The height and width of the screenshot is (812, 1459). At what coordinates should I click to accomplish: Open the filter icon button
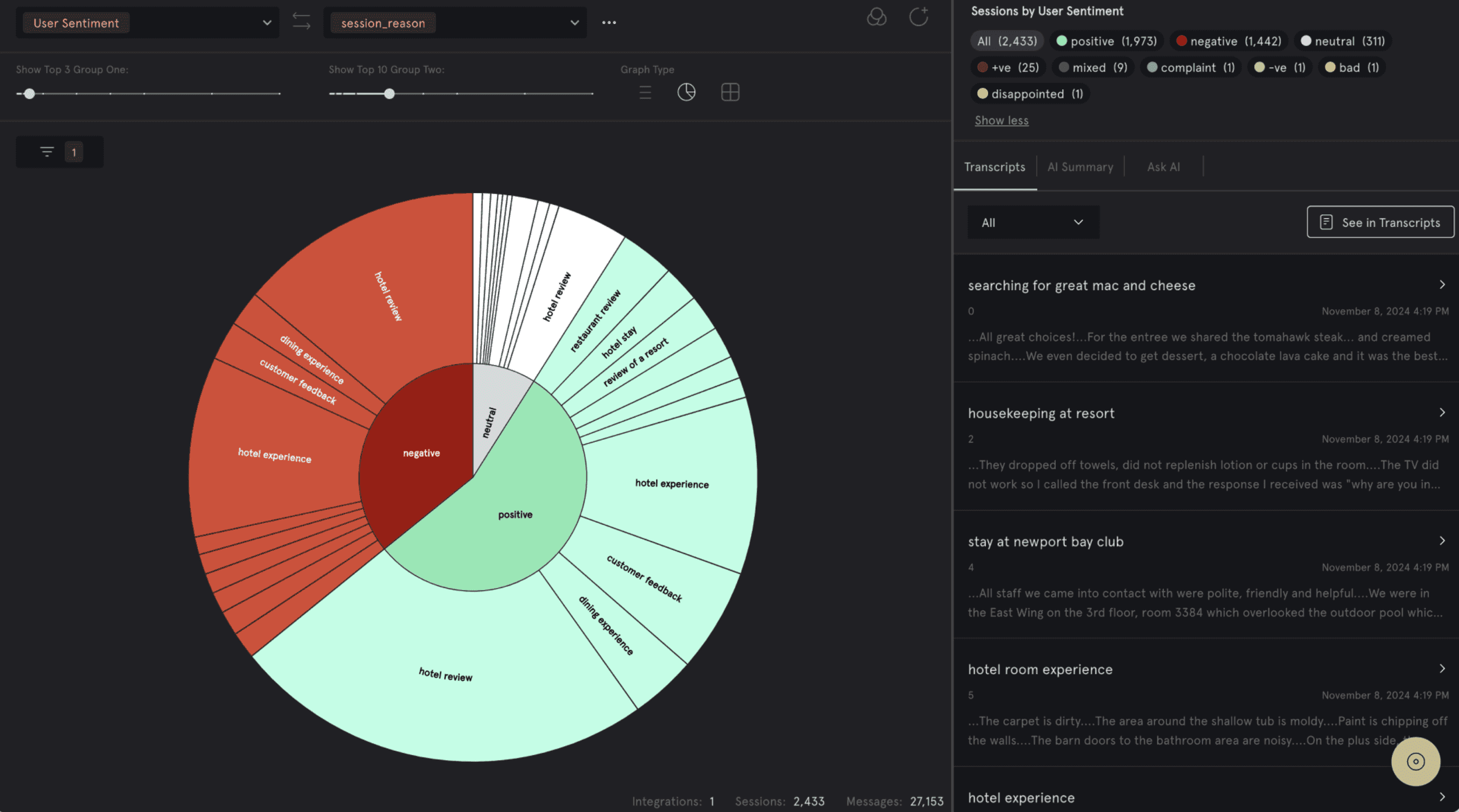(47, 152)
